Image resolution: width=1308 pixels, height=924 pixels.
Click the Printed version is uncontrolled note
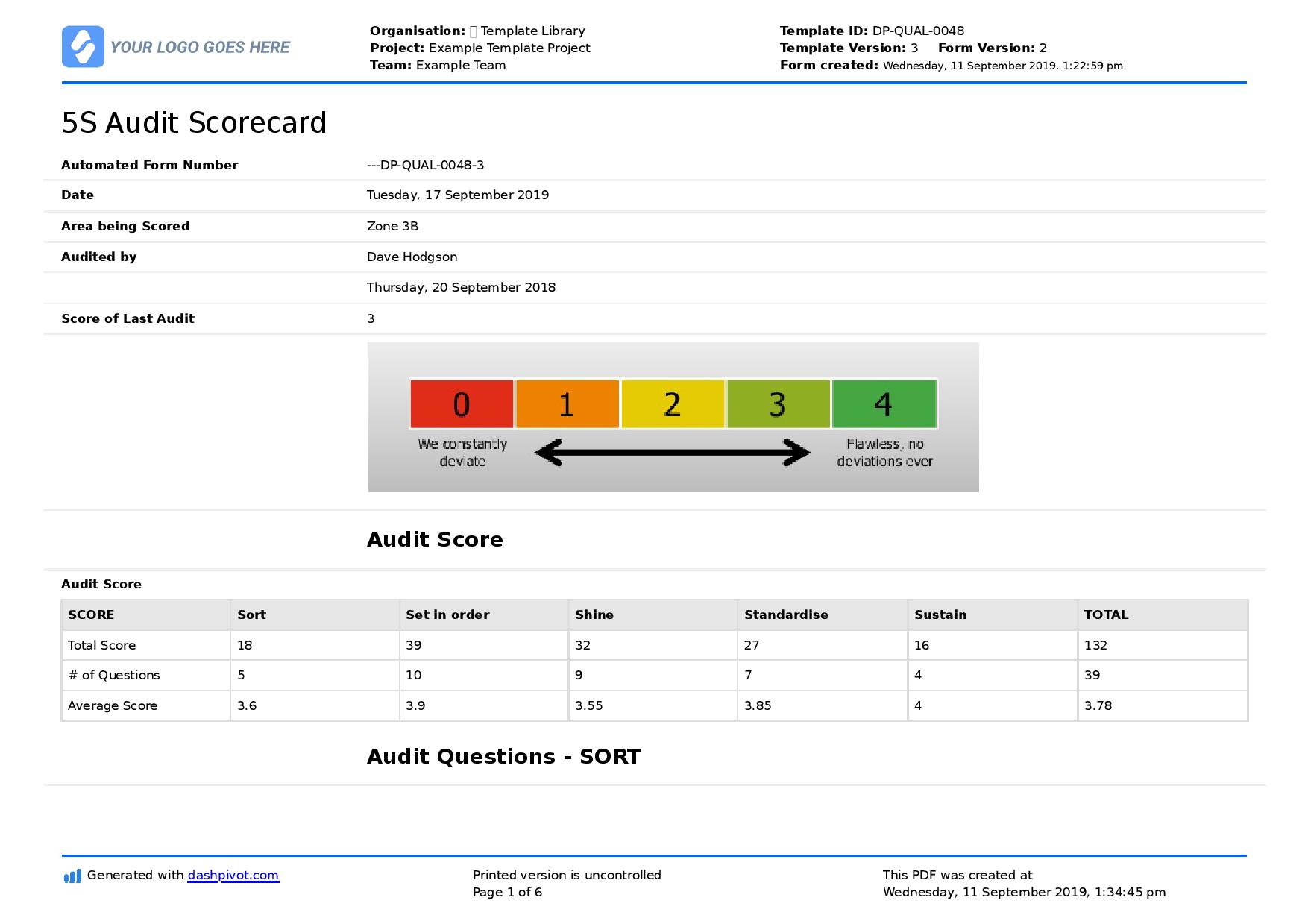point(567,875)
